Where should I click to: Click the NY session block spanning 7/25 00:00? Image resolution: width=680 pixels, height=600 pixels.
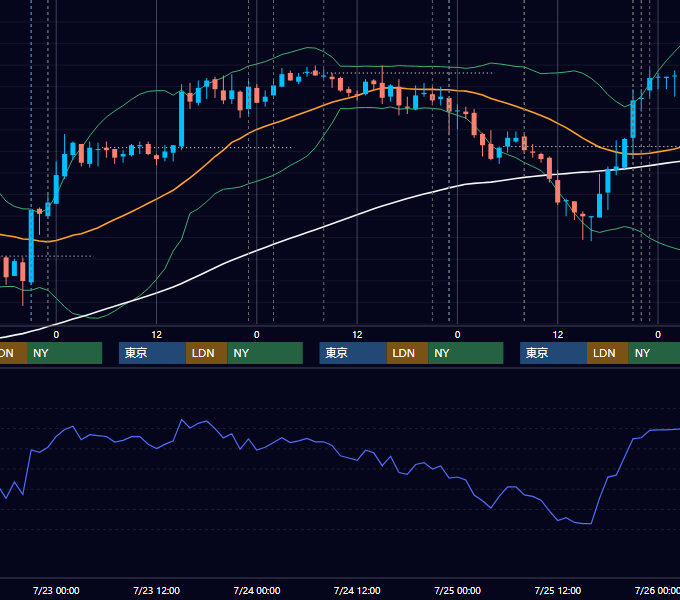(466, 353)
